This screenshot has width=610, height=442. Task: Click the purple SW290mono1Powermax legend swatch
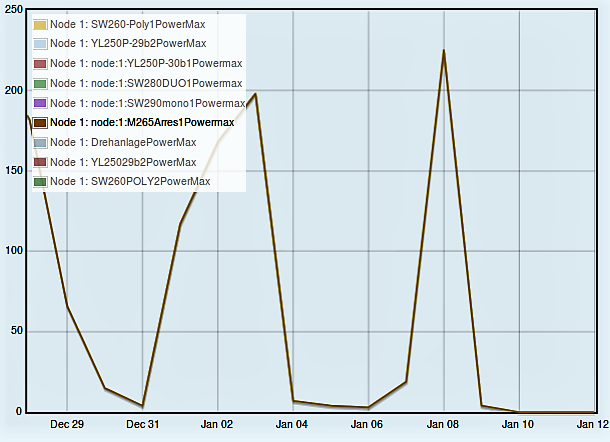40,103
